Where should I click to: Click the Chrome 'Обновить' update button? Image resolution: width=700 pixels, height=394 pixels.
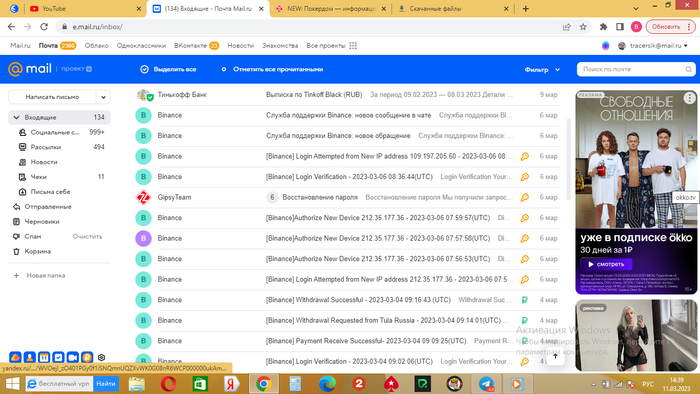point(671,27)
